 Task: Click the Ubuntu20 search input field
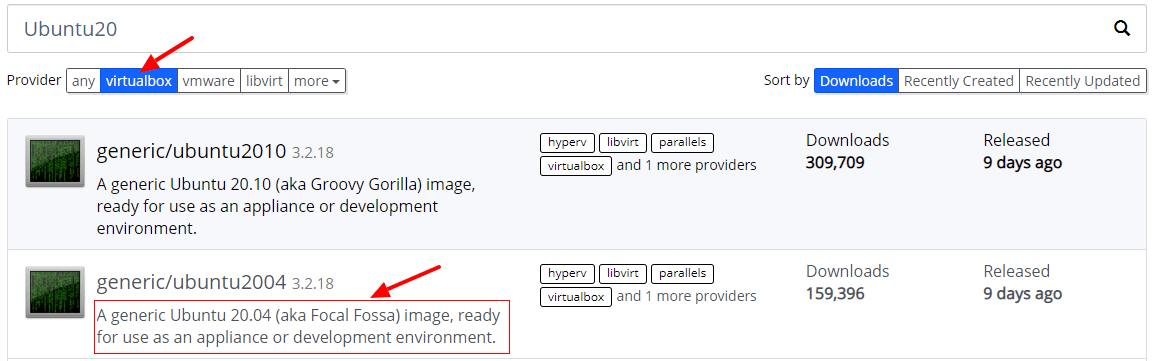point(577,28)
